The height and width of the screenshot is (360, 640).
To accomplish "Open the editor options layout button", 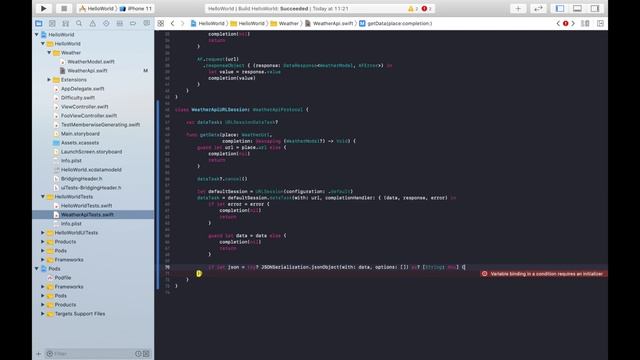I will (x=585, y=23).
